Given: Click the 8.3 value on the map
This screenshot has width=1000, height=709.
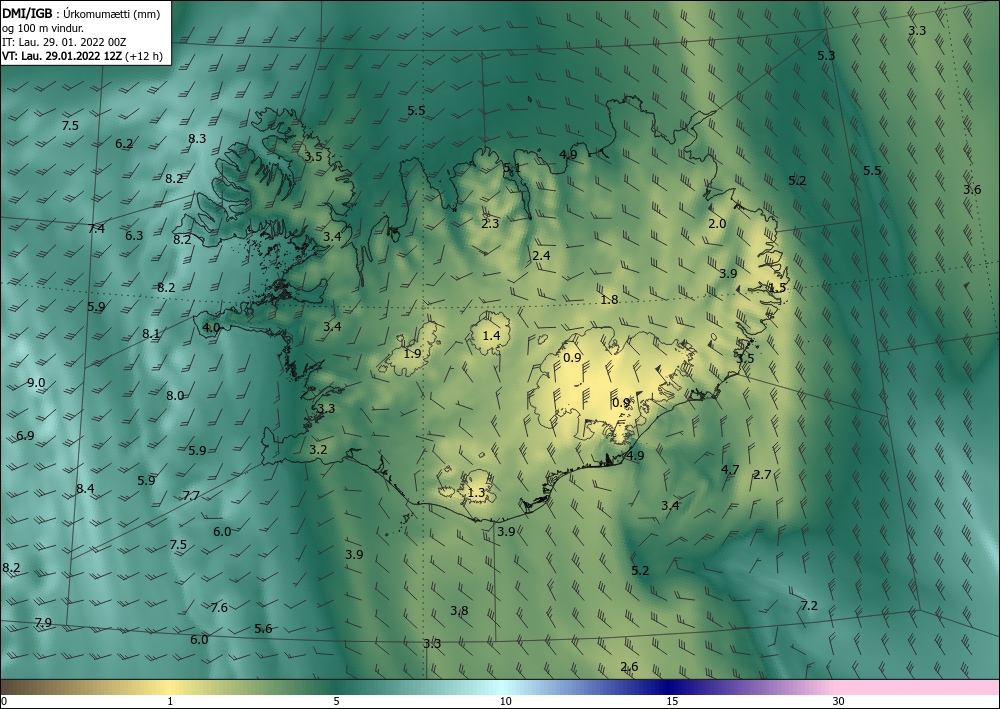Looking at the screenshot, I should [197, 138].
